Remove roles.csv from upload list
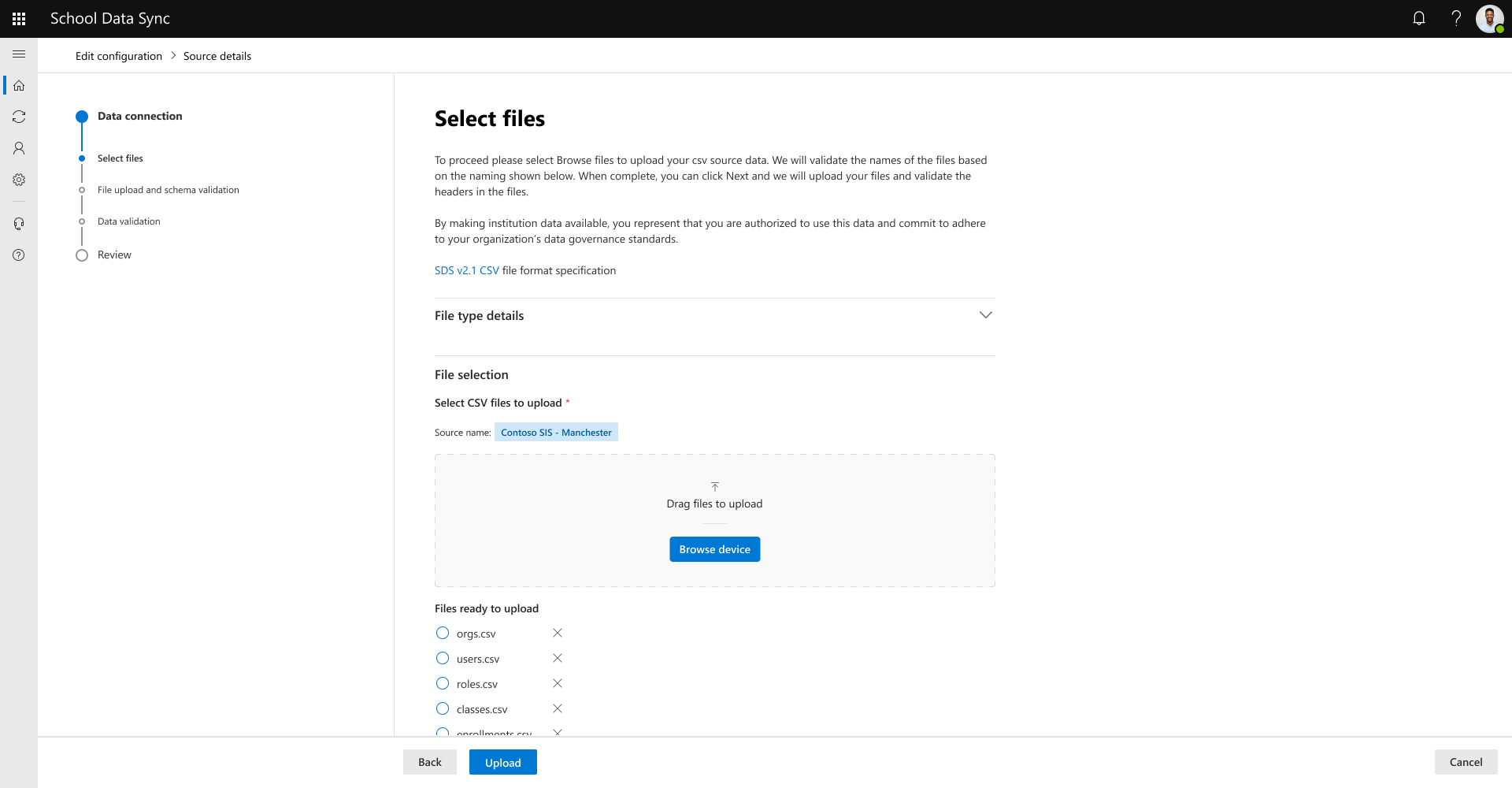Viewport: 1512px width, 788px height. coord(558,683)
